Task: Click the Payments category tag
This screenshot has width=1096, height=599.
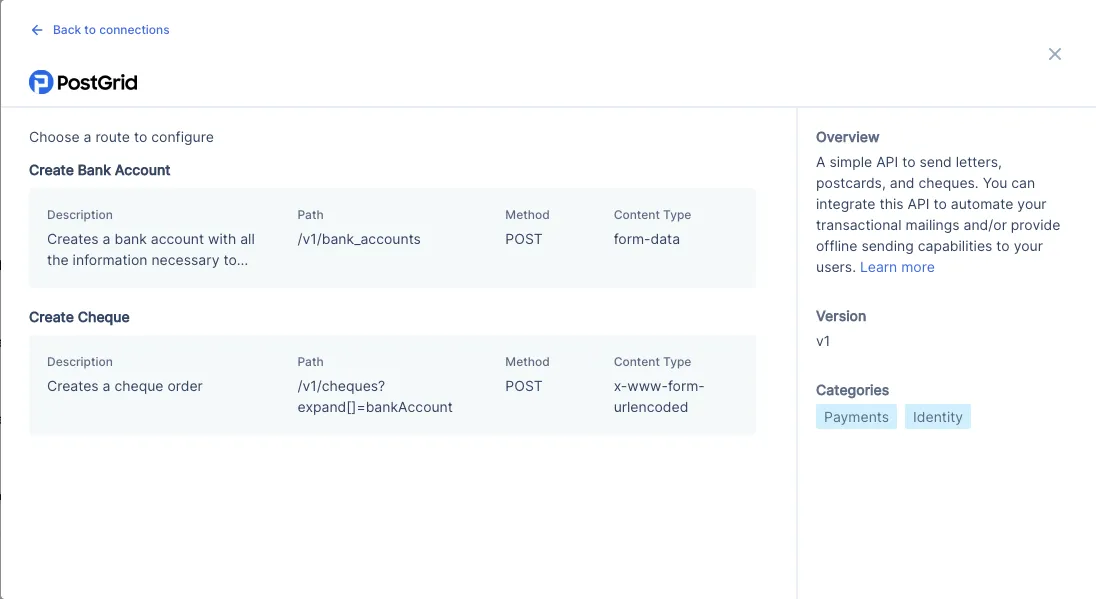Action: coord(856,416)
